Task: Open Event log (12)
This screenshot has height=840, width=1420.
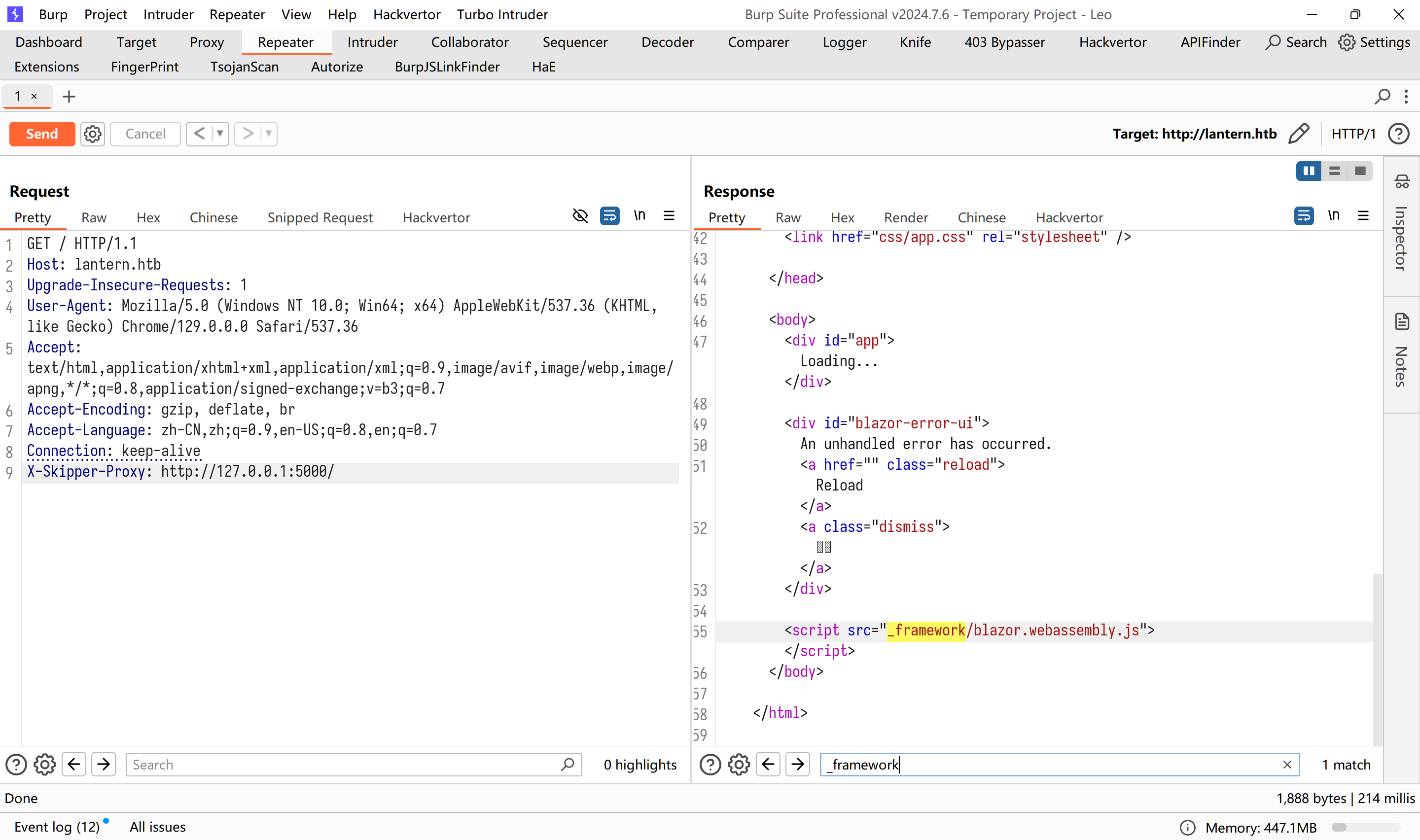Action: (57, 827)
